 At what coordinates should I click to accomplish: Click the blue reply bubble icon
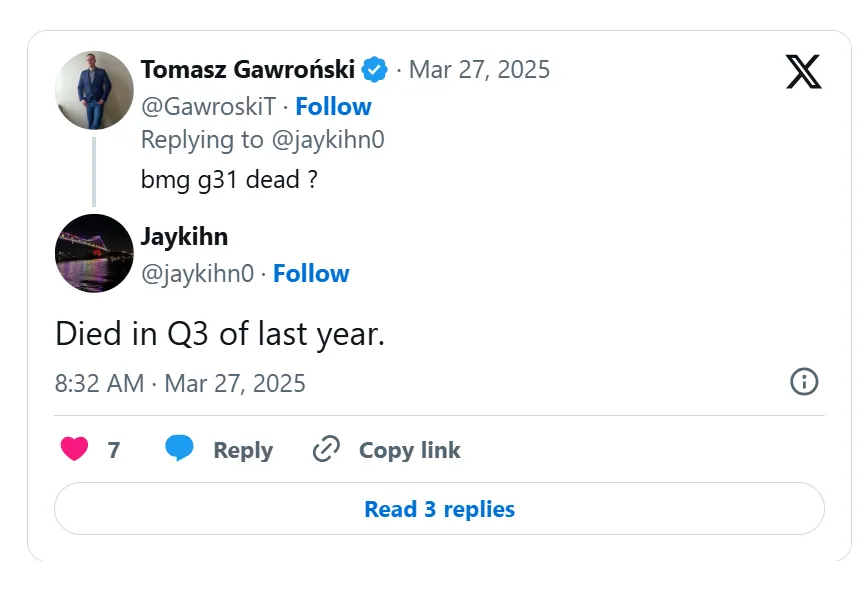[179, 449]
